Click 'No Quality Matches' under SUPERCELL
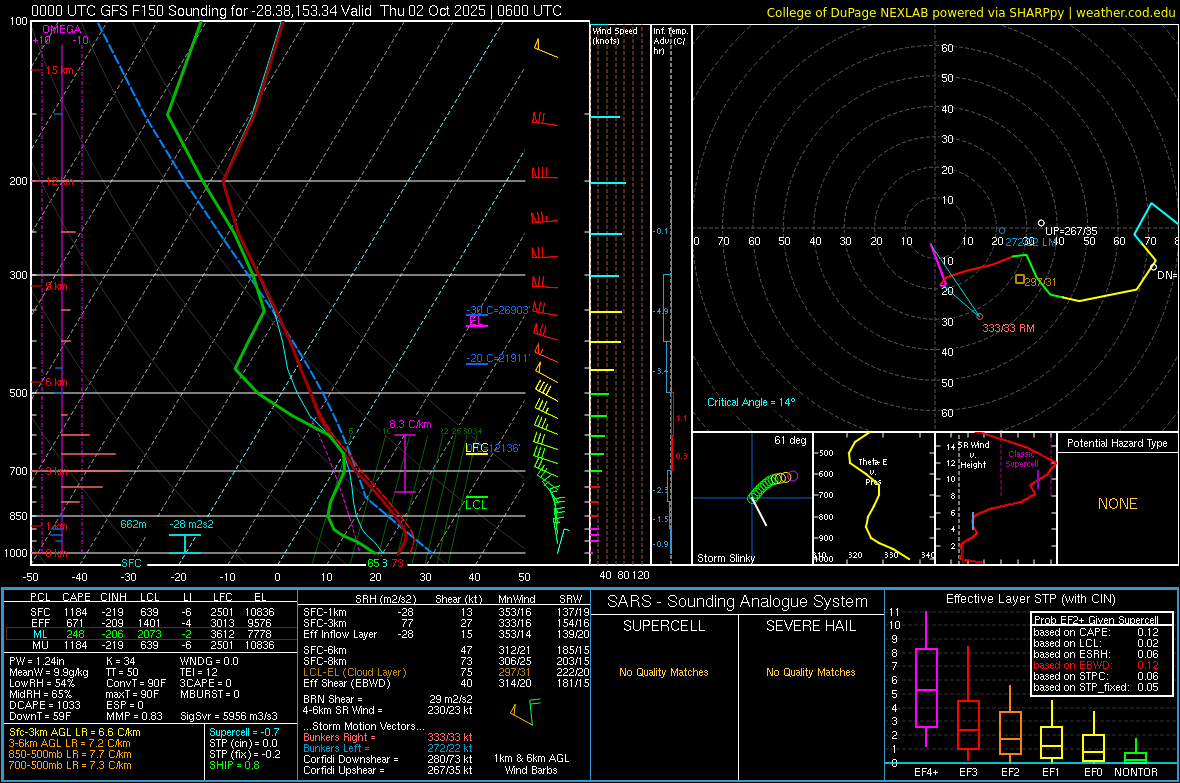 664,672
